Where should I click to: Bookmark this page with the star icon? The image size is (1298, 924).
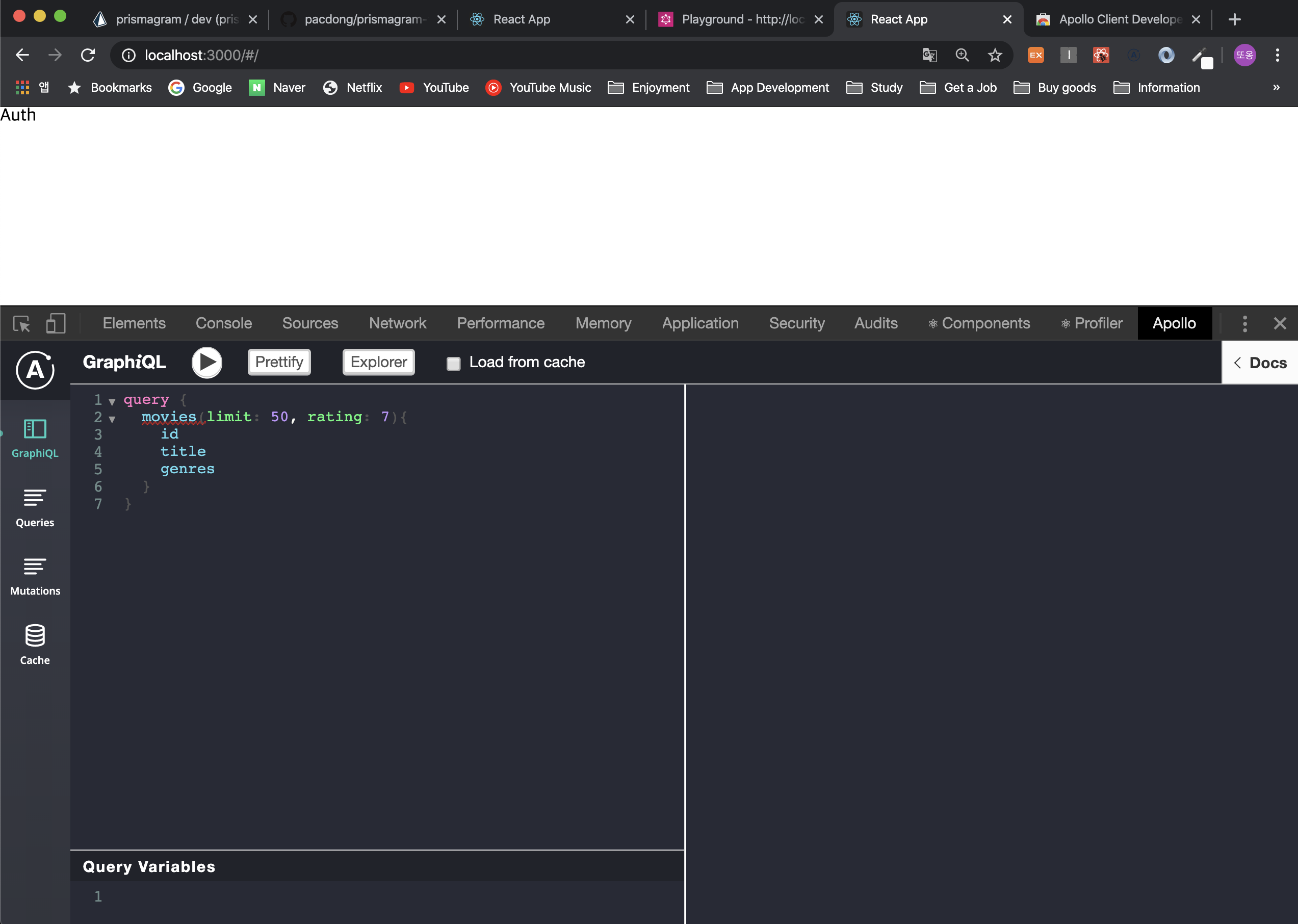pos(995,55)
